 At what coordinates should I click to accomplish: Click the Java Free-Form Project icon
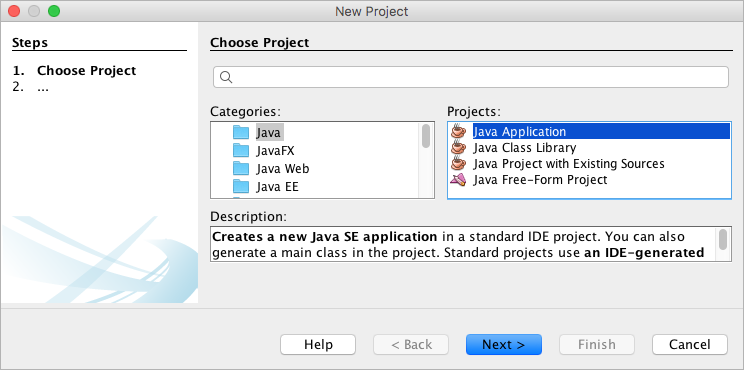[x=458, y=180]
